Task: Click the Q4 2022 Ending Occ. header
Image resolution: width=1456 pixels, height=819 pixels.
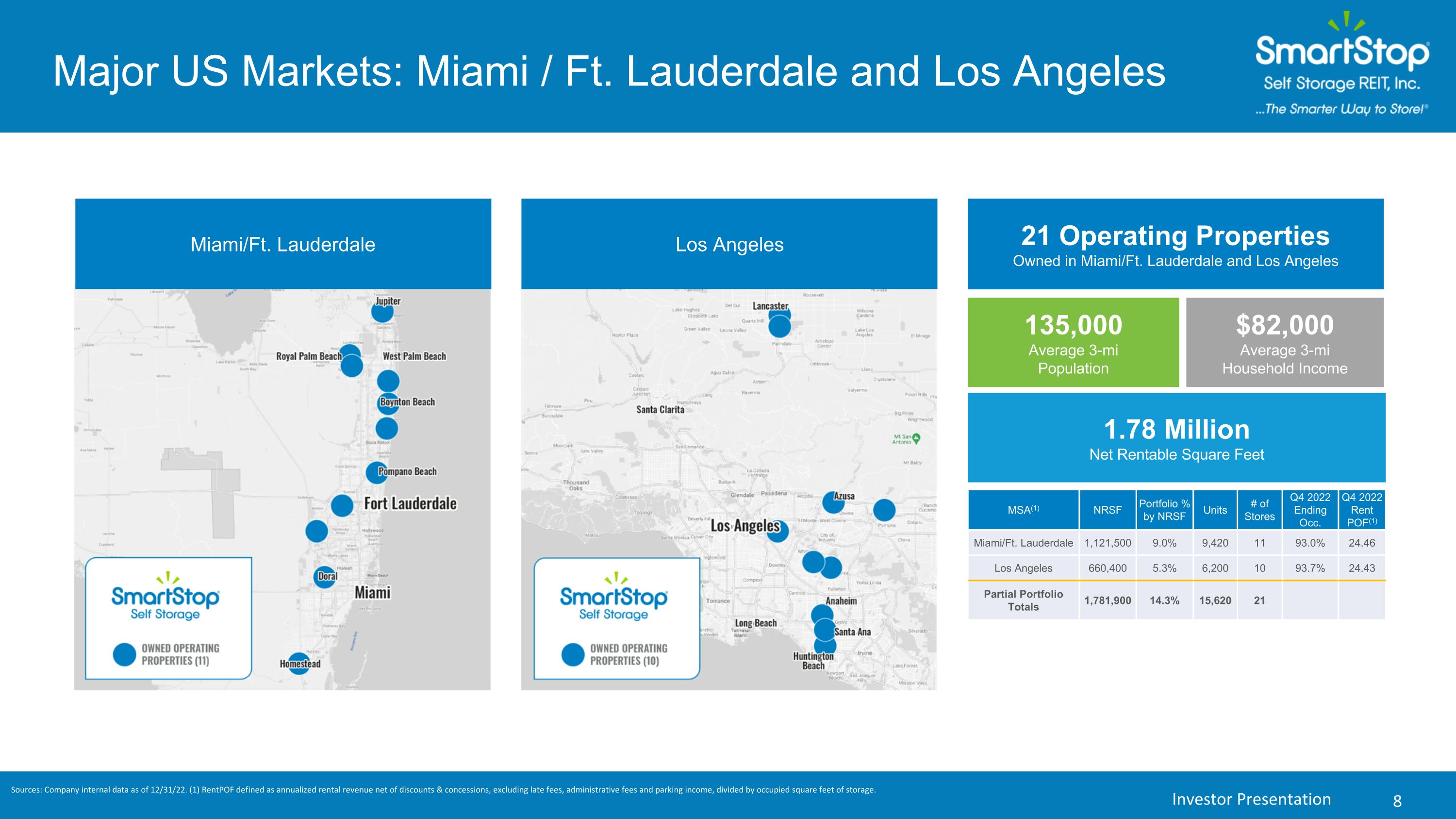Action: point(1310,510)
